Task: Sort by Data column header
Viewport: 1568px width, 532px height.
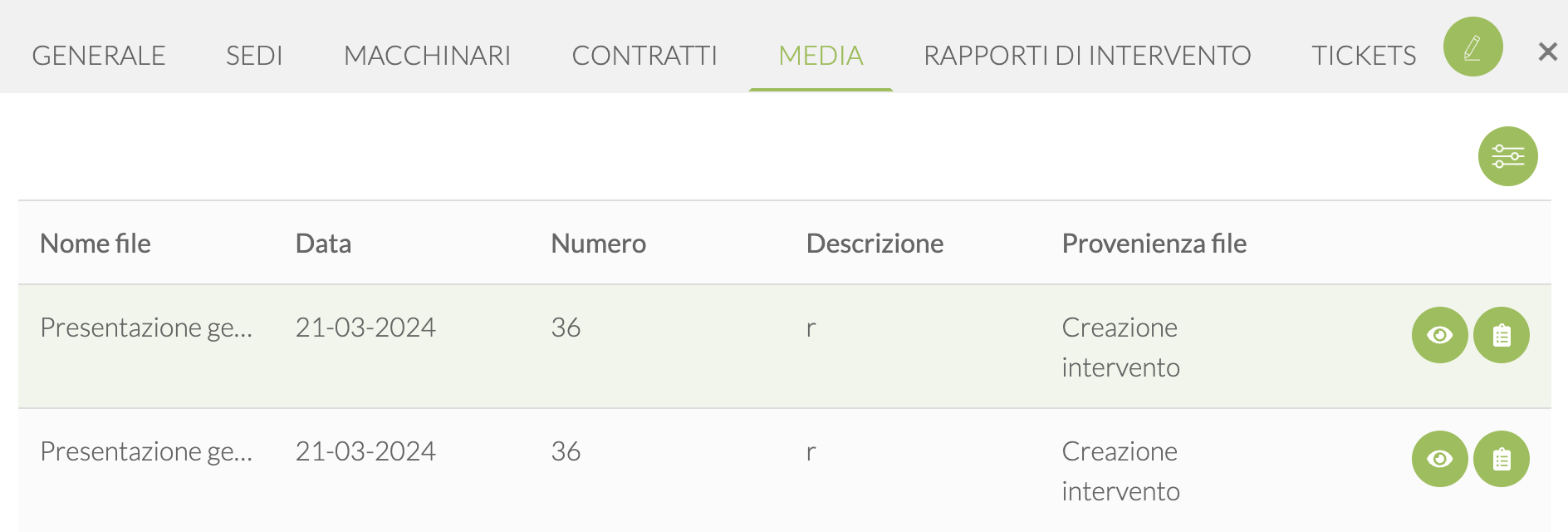Action: [x=323, y=244]
